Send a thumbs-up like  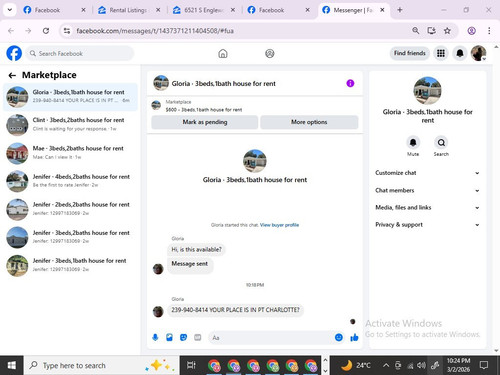click(354, 338)
